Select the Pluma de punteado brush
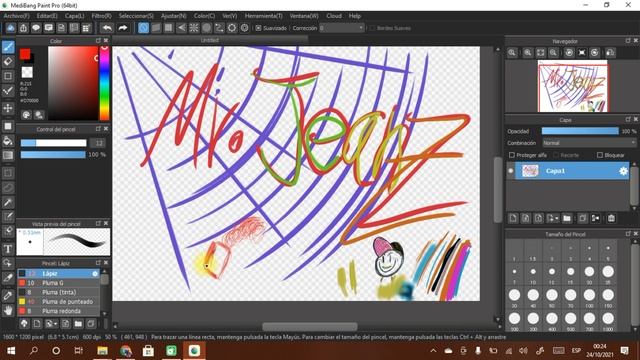 (58, 302)
